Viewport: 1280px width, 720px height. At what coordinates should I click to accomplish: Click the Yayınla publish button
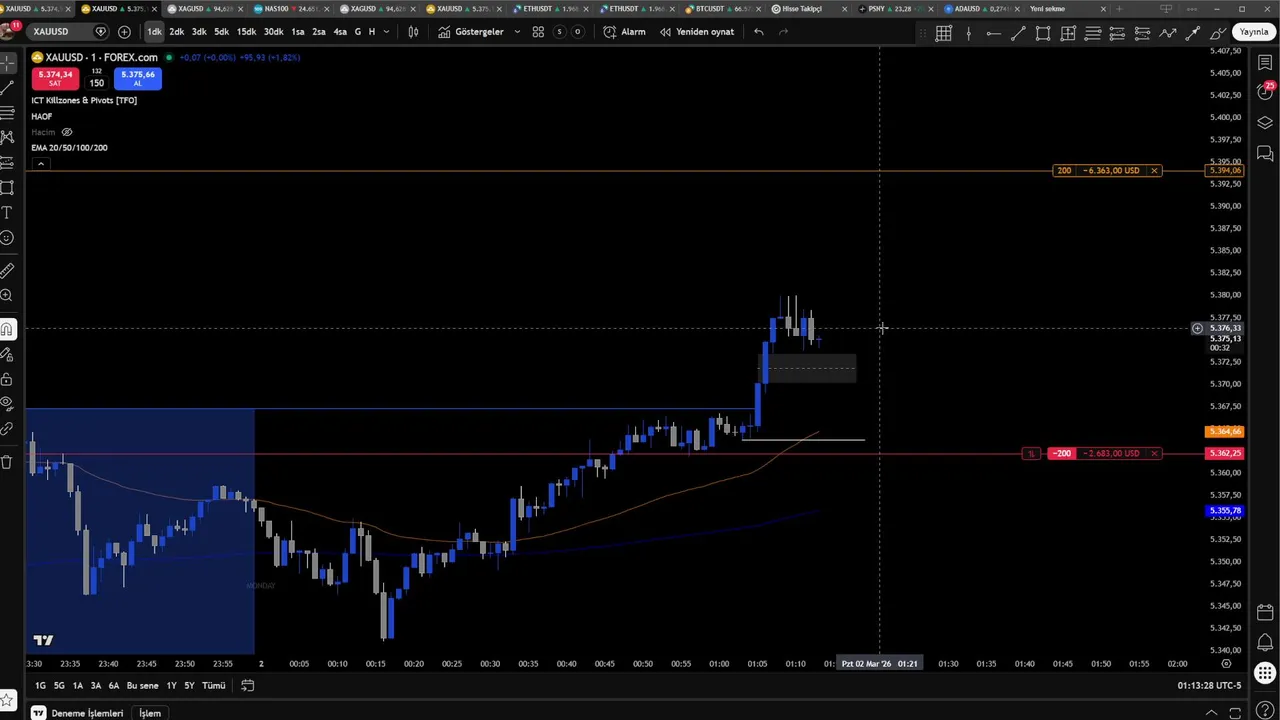[1254, 32]
